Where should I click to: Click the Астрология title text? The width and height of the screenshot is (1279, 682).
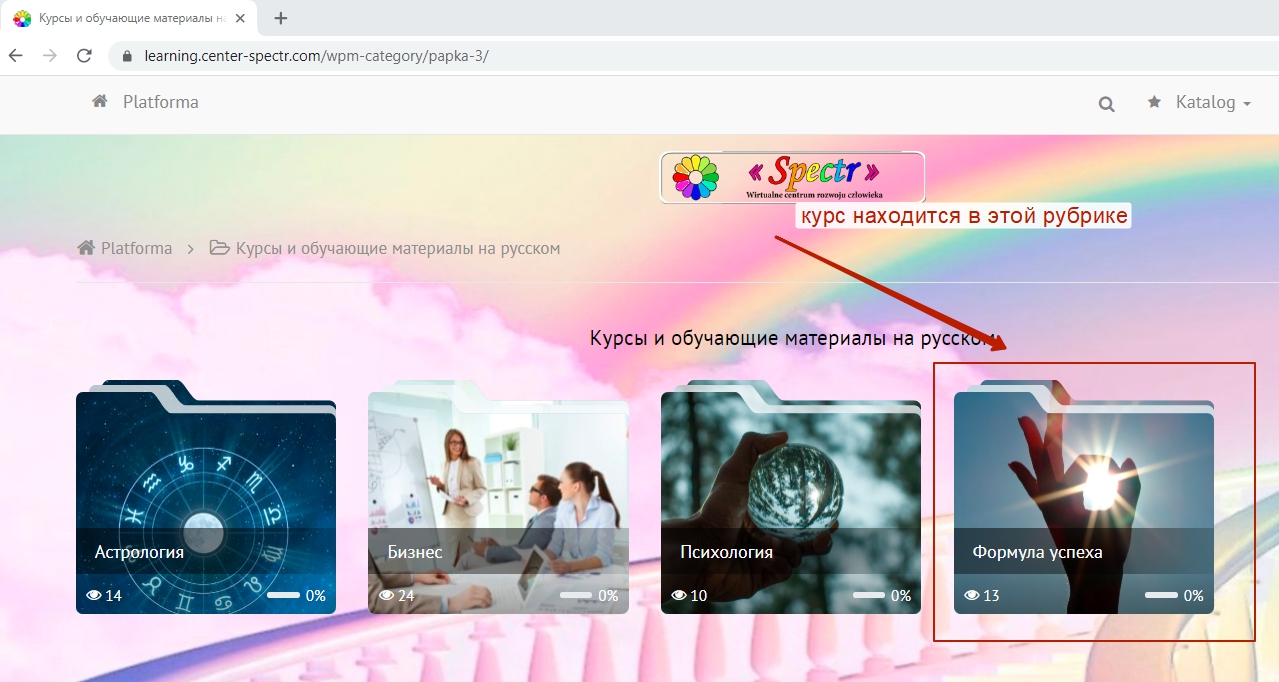pos(139,552)
